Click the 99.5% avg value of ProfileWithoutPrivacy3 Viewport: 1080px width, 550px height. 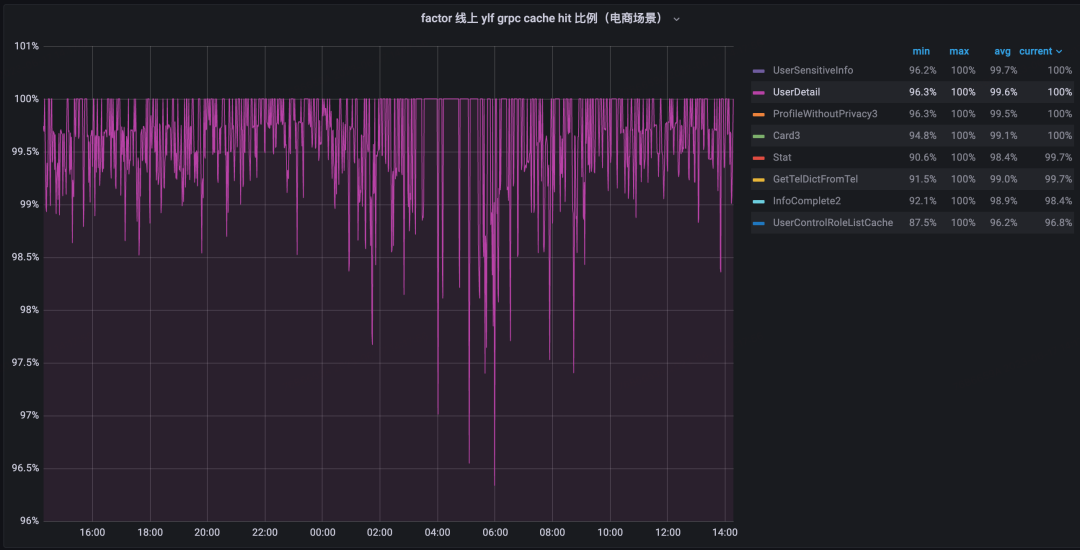click(1004, 114)
